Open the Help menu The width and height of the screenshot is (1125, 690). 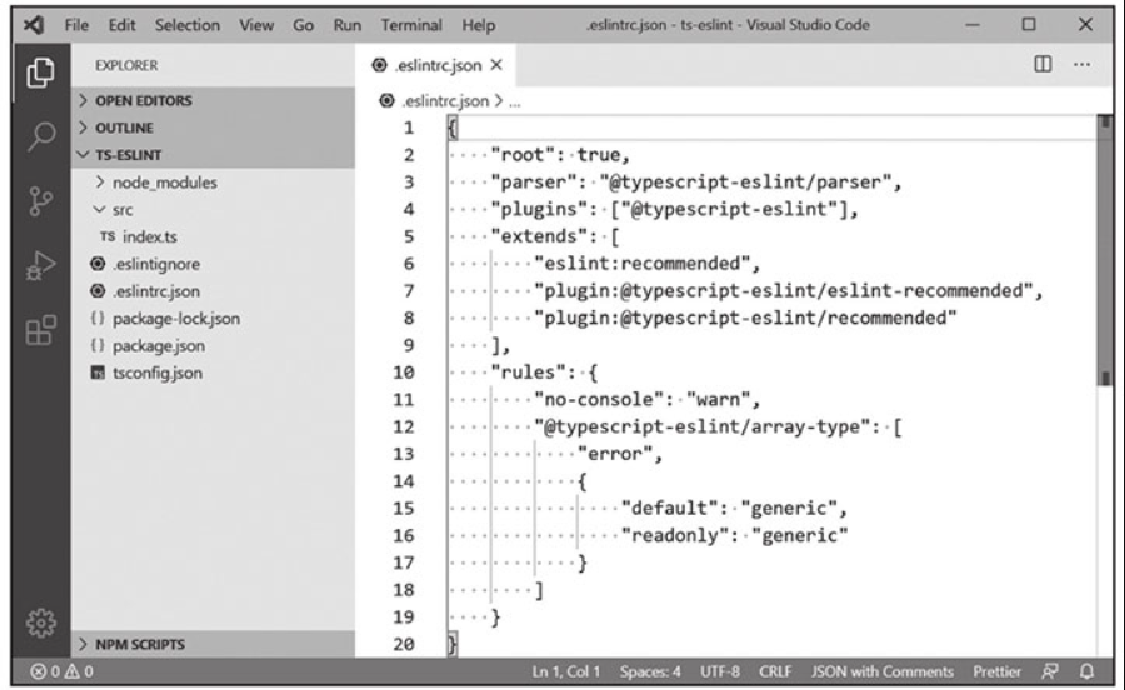479,25
